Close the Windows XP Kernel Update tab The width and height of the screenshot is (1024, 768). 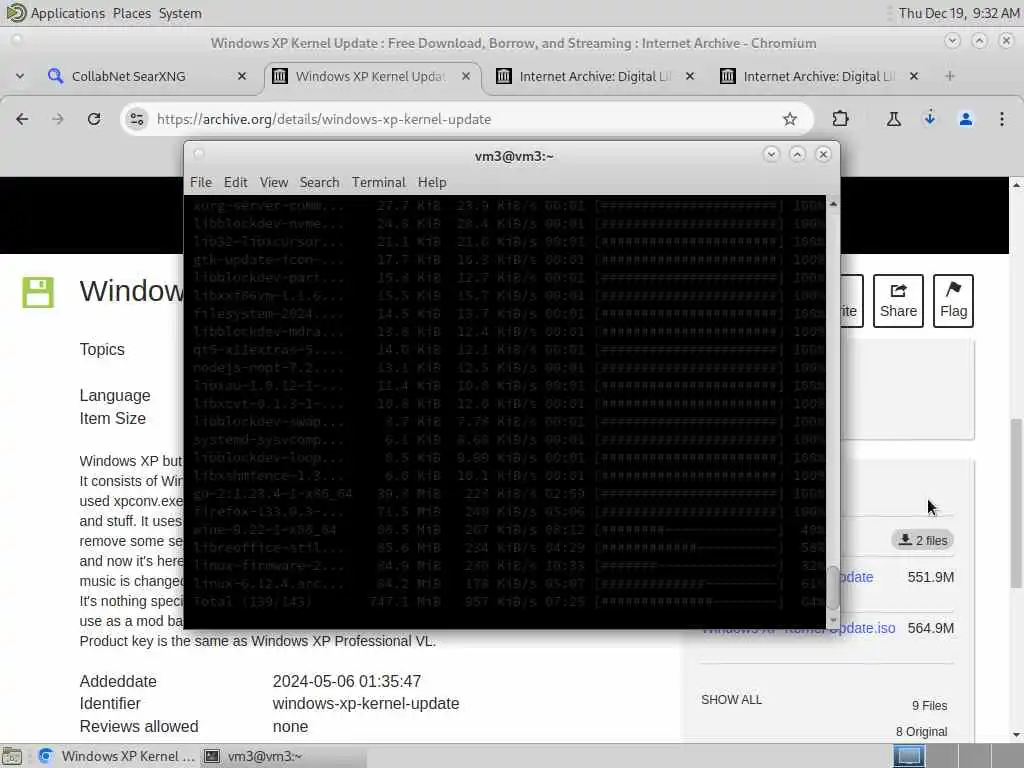coord(466,76)
